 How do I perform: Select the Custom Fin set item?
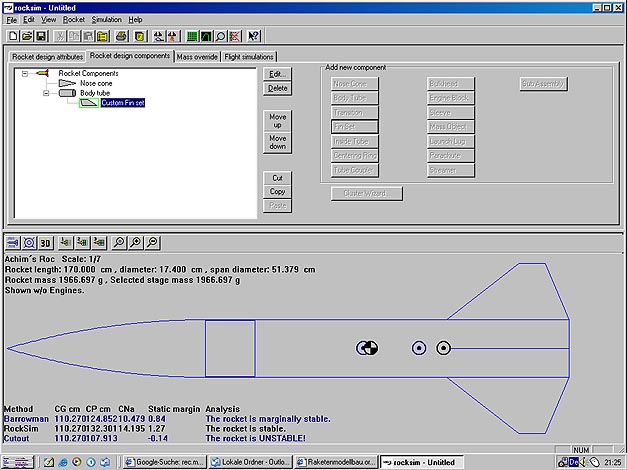coord(123,103)
